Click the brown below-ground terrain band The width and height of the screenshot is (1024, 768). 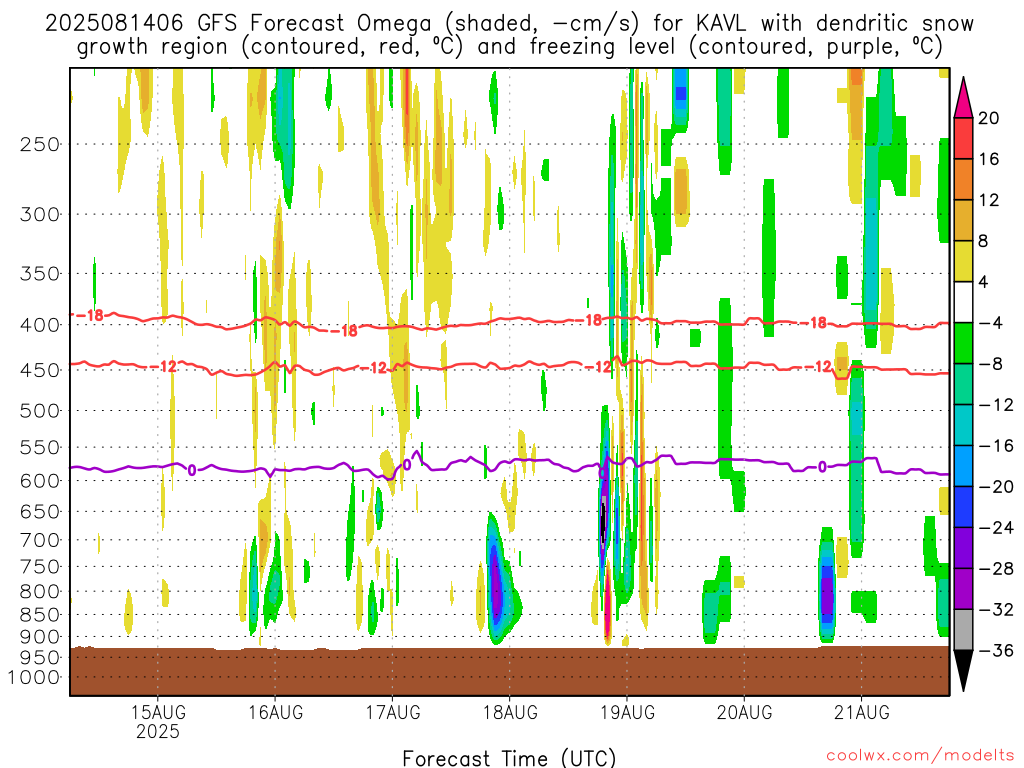pos(509,671)
